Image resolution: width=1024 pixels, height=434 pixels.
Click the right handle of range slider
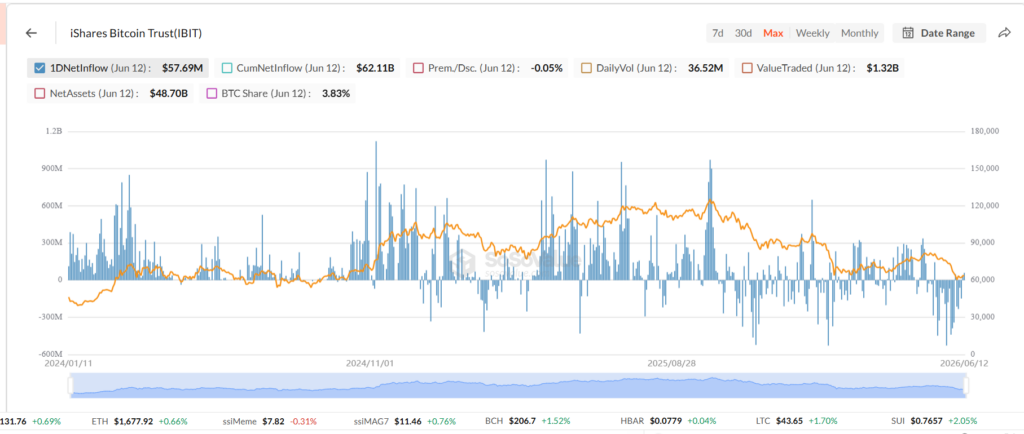click(x=964, y=386)
